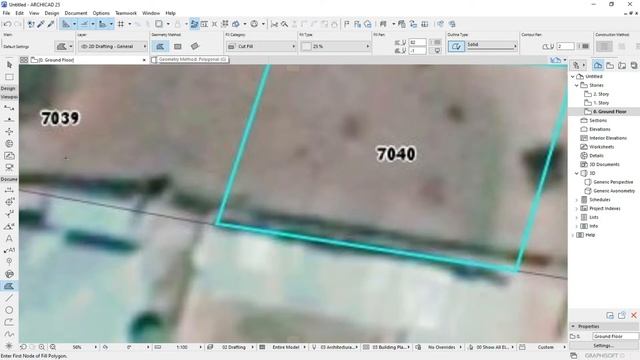The image size is (640, 360).
Task: Click the Publisher Sets icon in Navigator
Action: (633, 65)
